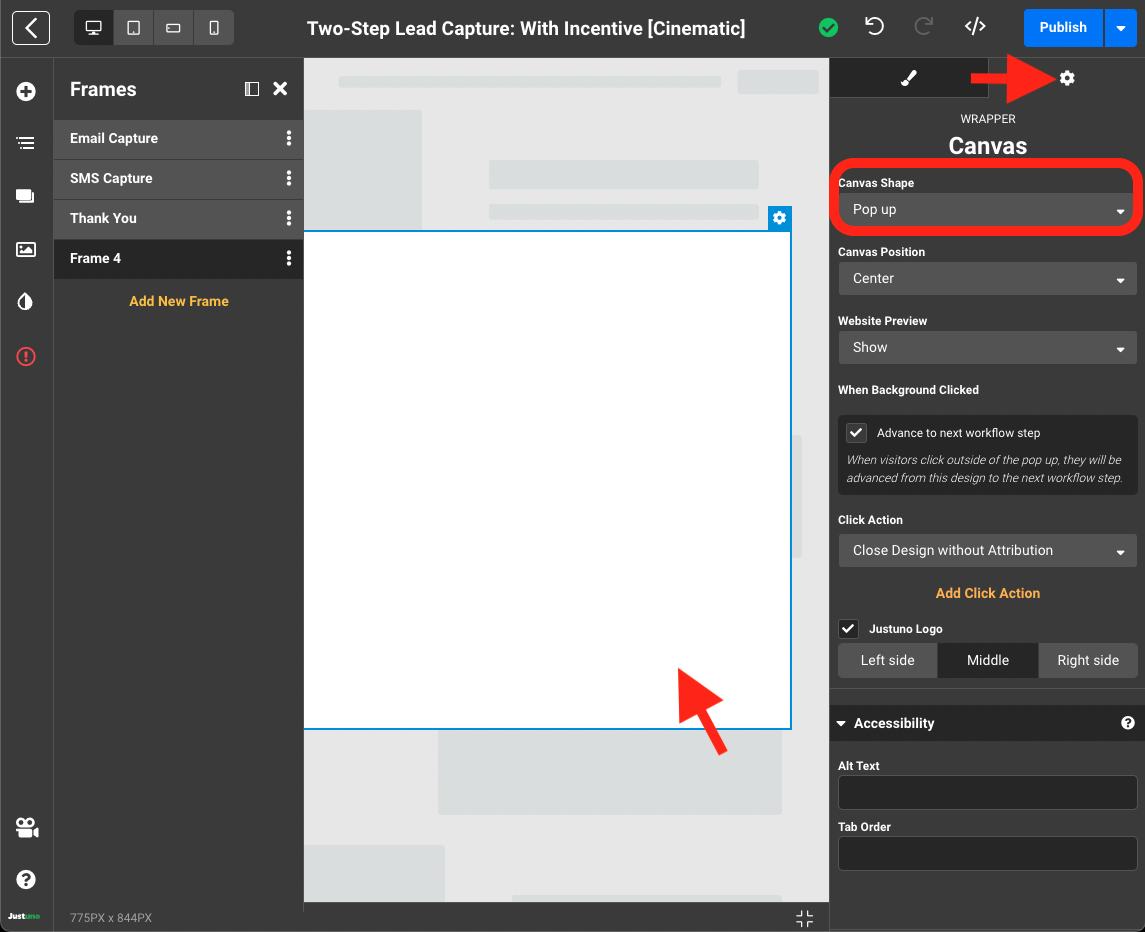Click the Publish button

point(1062,28)
